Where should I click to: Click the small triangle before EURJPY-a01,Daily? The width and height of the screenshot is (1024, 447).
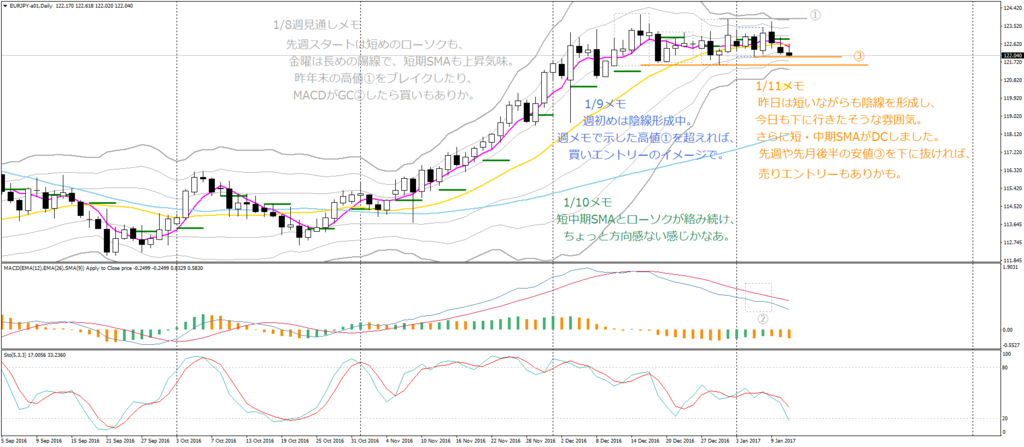pos(4,5)
